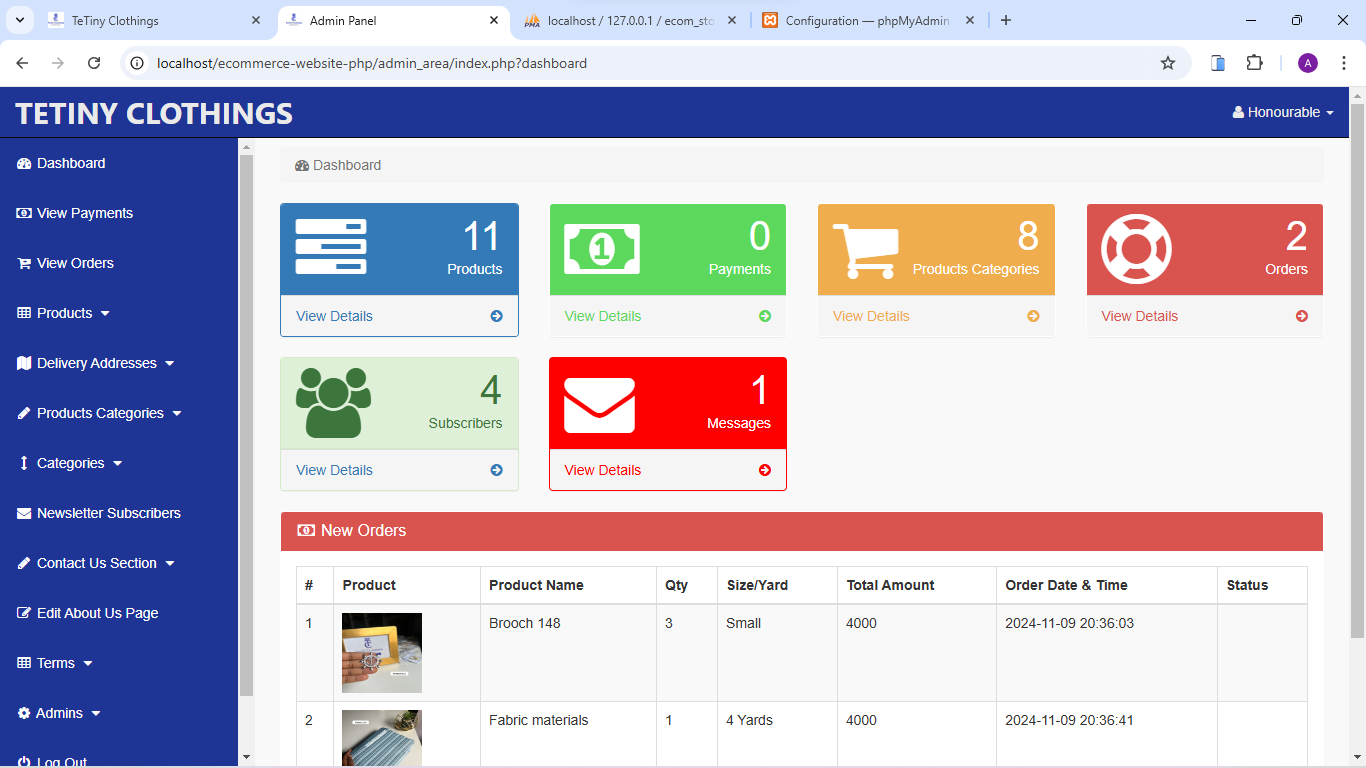Screen dimensions: 1366x768
Task: Click the Brooch 148 product thumbnail
Action: pos(382,653)
